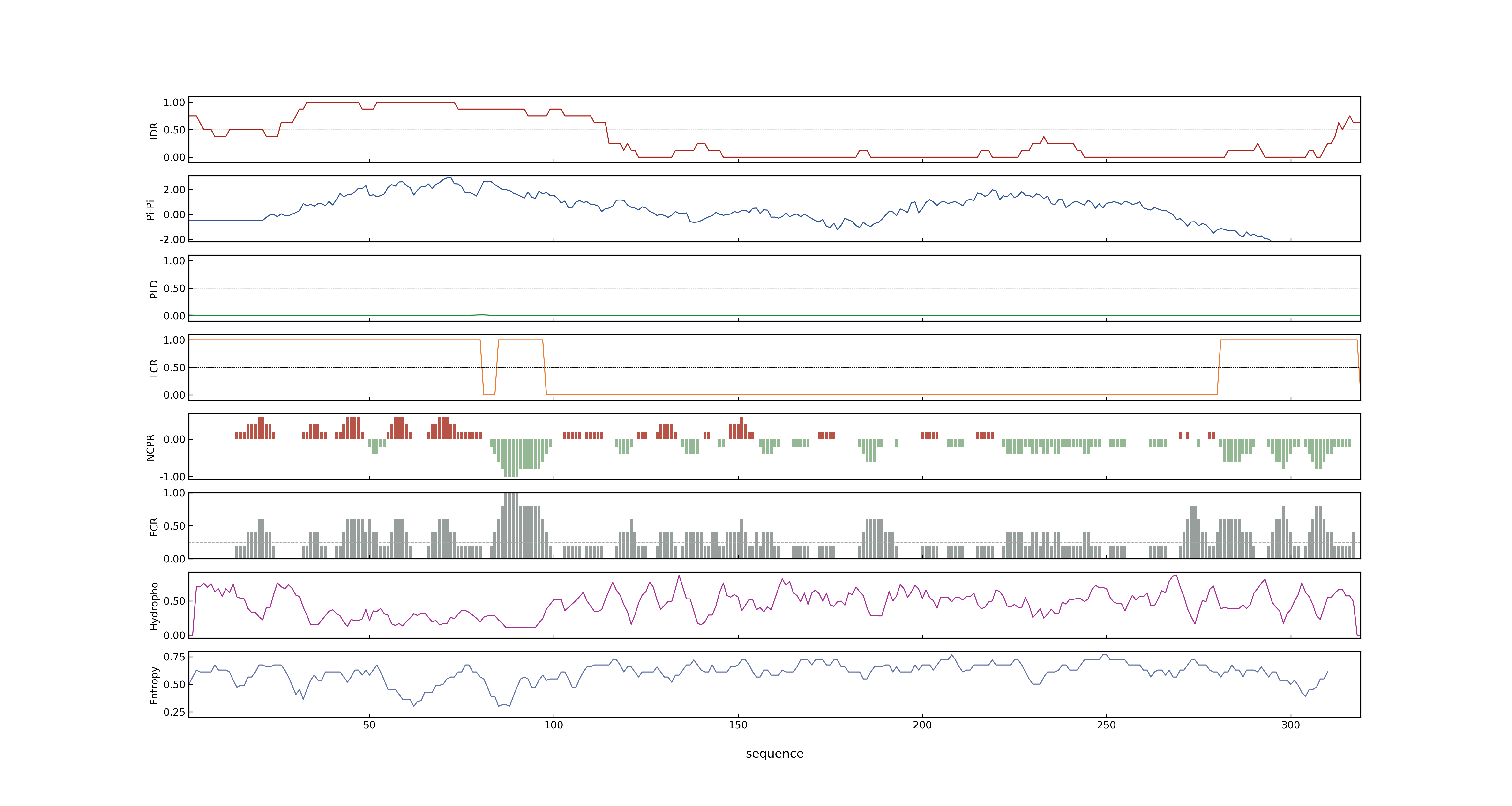Click the 0.50 tick on the LCR axis
Viewport: 1512px width, 806px height.
pos(174,367)
